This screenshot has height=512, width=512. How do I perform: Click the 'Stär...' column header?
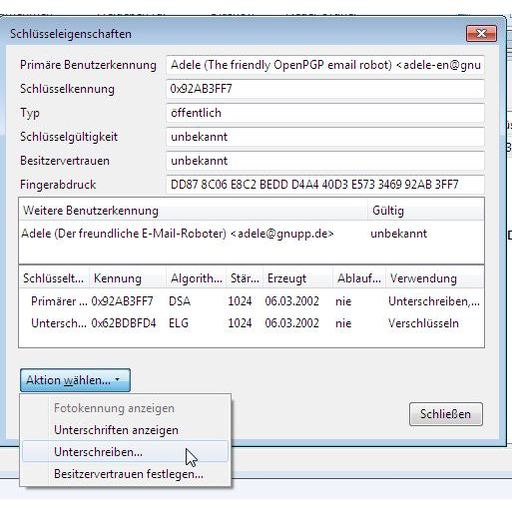coord(245,278)
